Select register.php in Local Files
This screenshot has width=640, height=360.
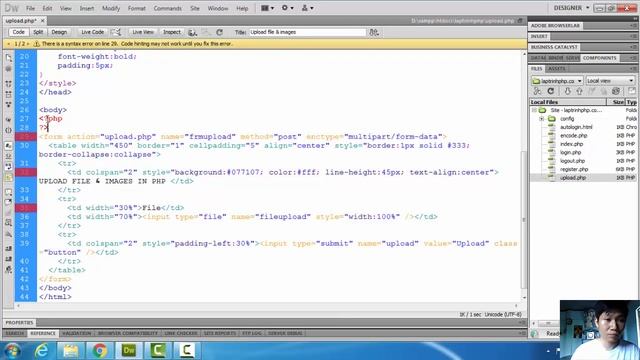(x=573, y=169)
